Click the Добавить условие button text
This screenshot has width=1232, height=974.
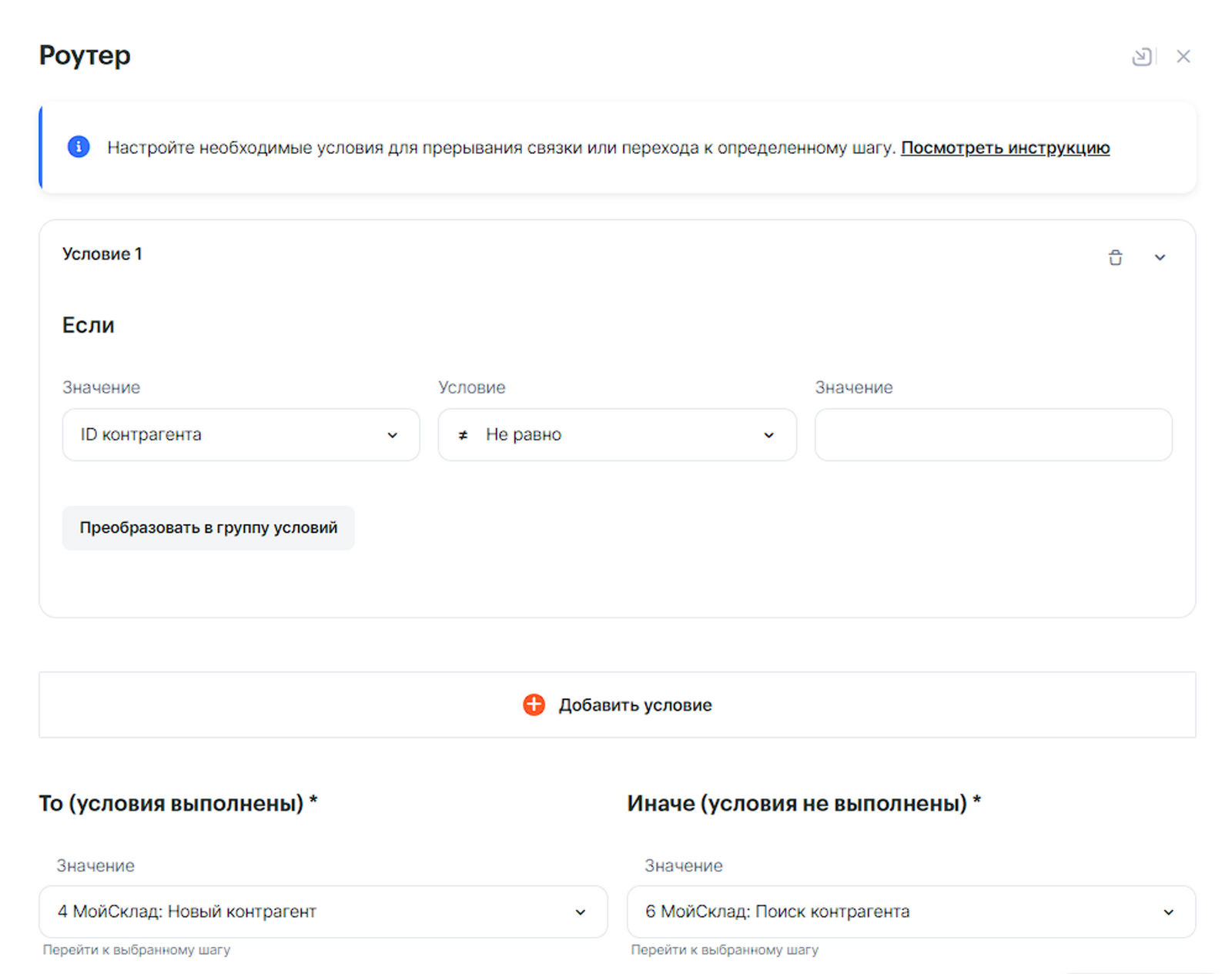pos(635,705)
